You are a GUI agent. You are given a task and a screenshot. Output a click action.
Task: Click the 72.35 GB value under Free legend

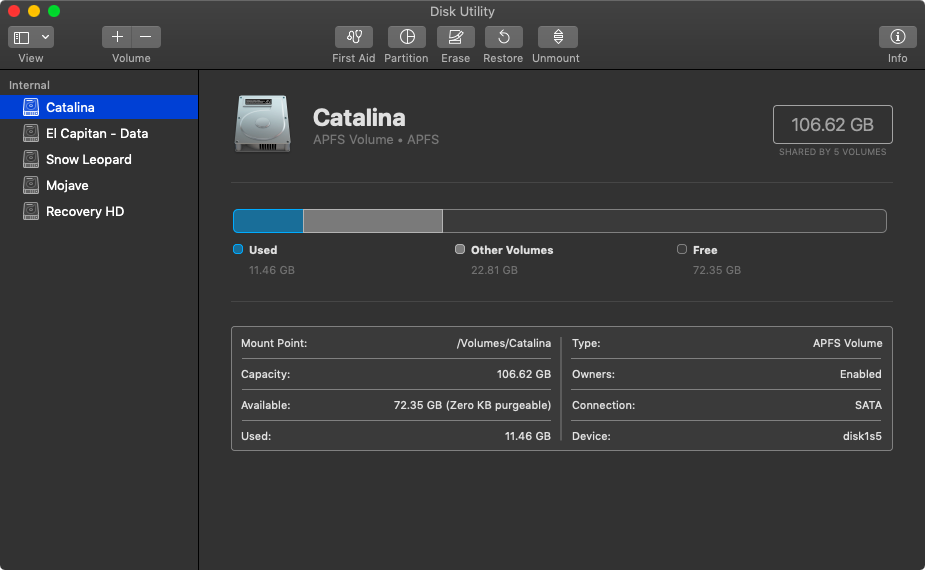point(717,270)
